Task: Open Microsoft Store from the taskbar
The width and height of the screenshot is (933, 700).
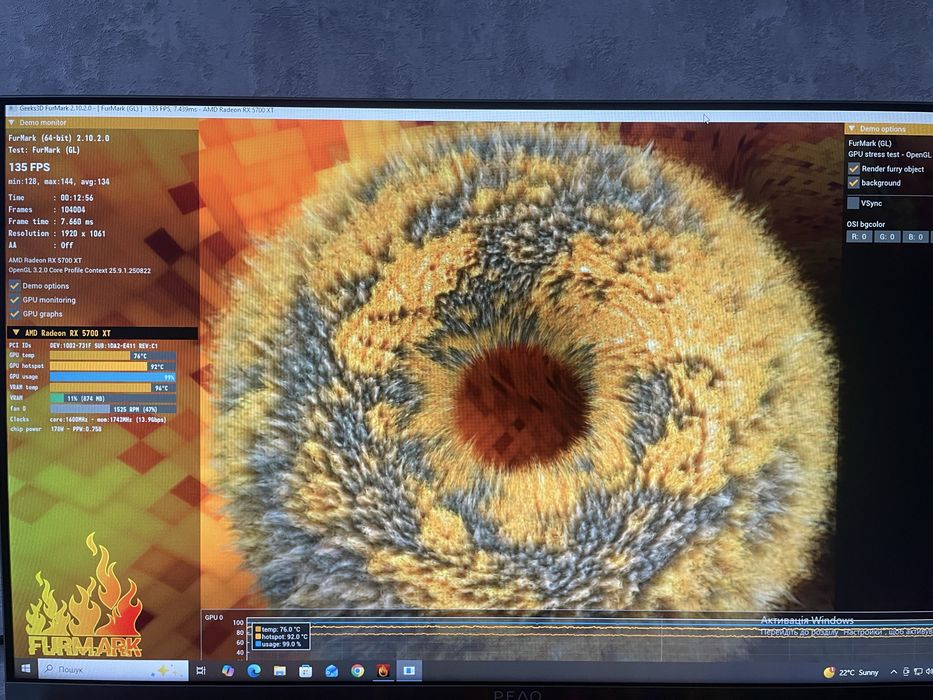Action: [306, 671]
